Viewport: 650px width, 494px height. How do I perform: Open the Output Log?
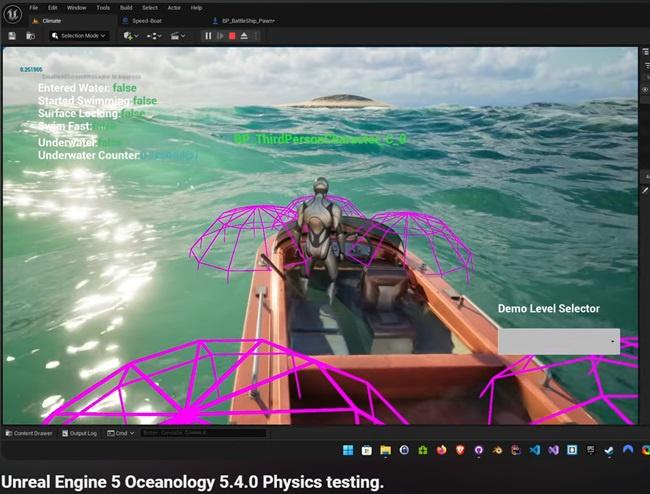[x=79, y=433]
